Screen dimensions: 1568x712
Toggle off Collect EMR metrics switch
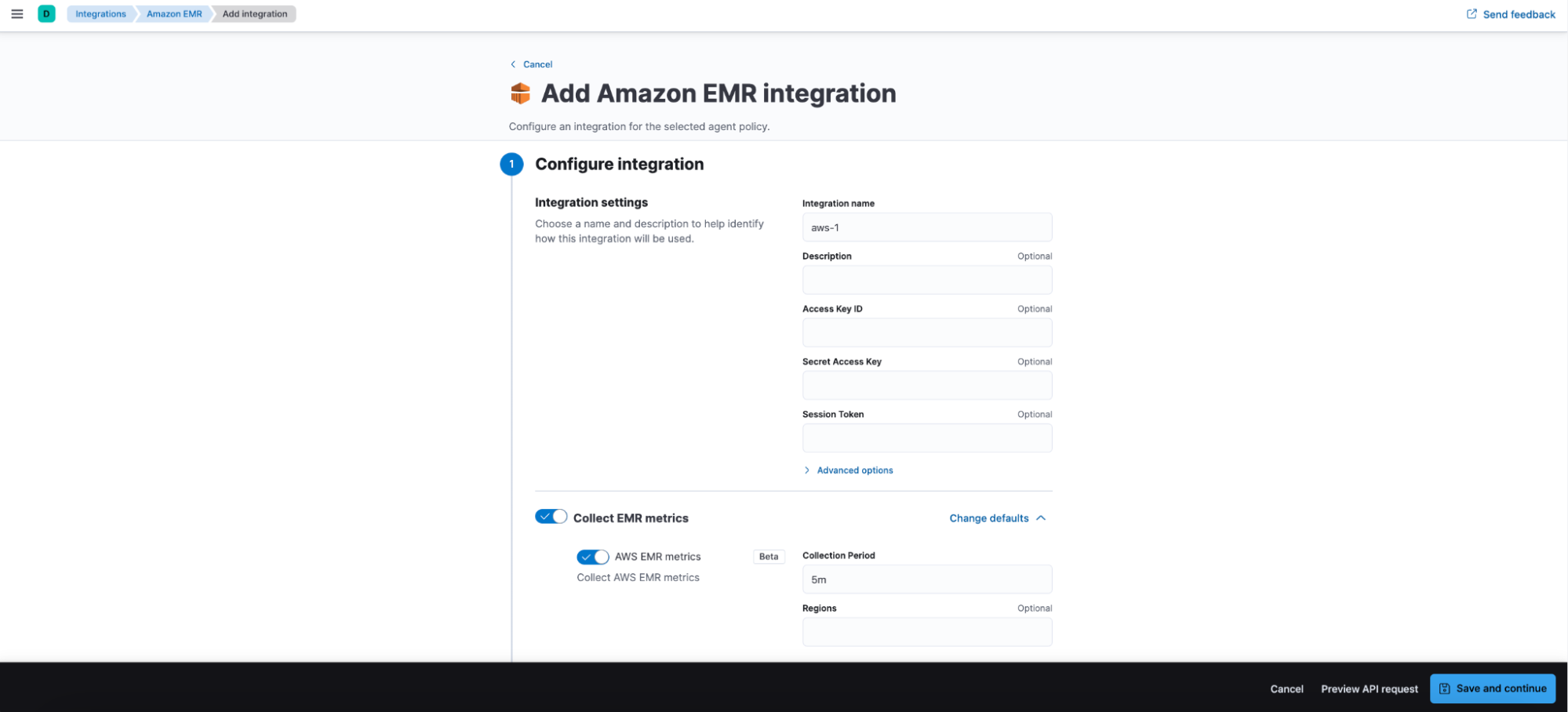pyautogui.click(x=551, y=517)
